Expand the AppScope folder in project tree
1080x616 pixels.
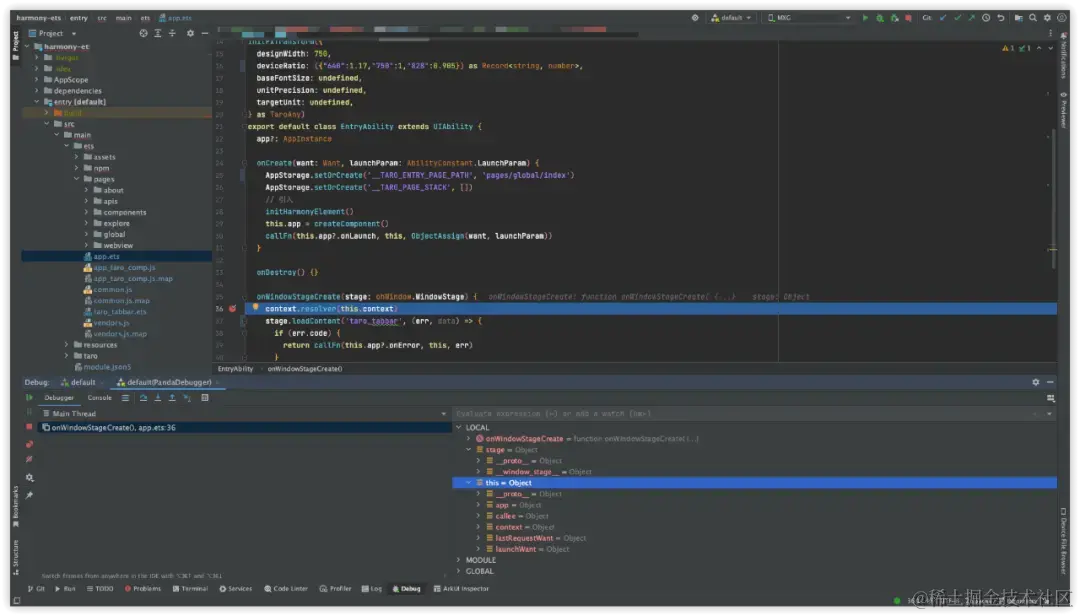(x=37, y=80)
